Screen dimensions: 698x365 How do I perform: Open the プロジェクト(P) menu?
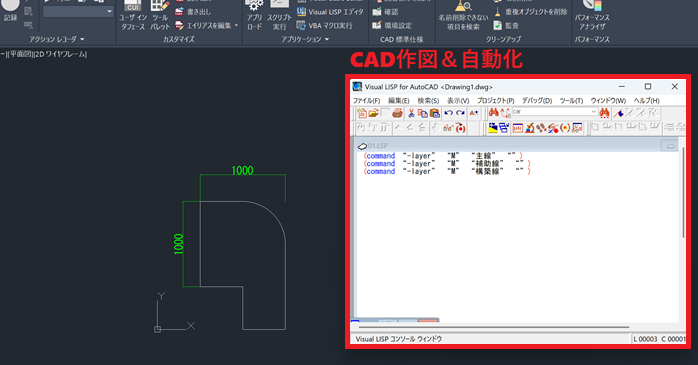pos(495,101)
